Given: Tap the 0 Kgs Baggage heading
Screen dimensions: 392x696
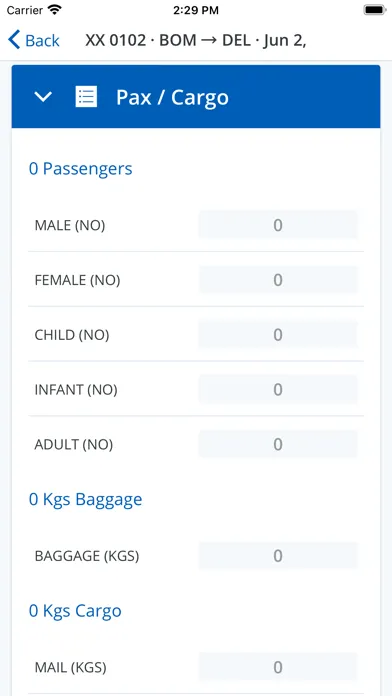Looking at the screenshot, I should (86, 499).
